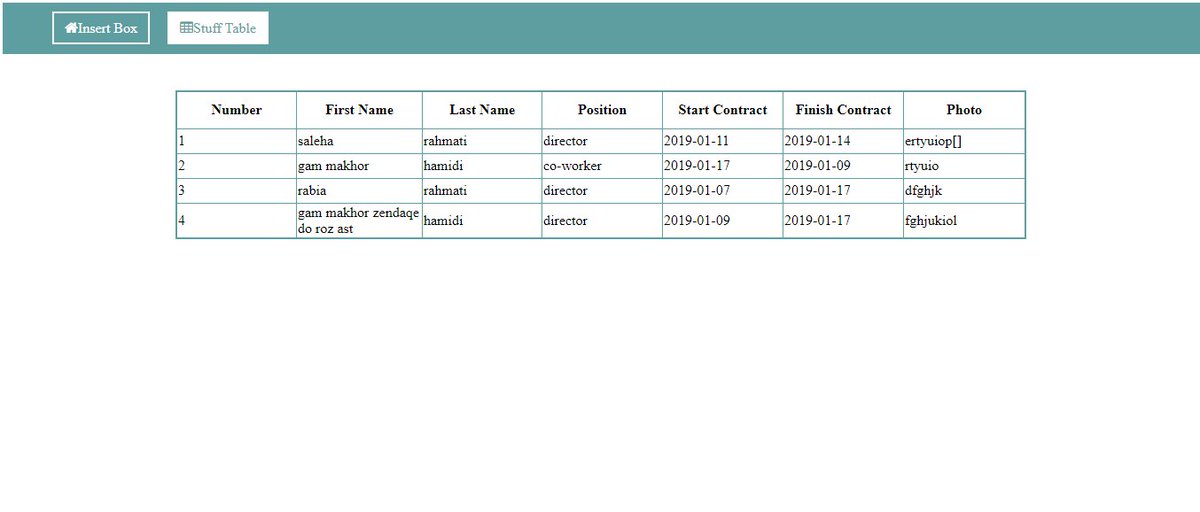This screenshot has width=1200, height=512.
Task: Click last name 'hamidi' in row 4
Action: pos(482,221)
